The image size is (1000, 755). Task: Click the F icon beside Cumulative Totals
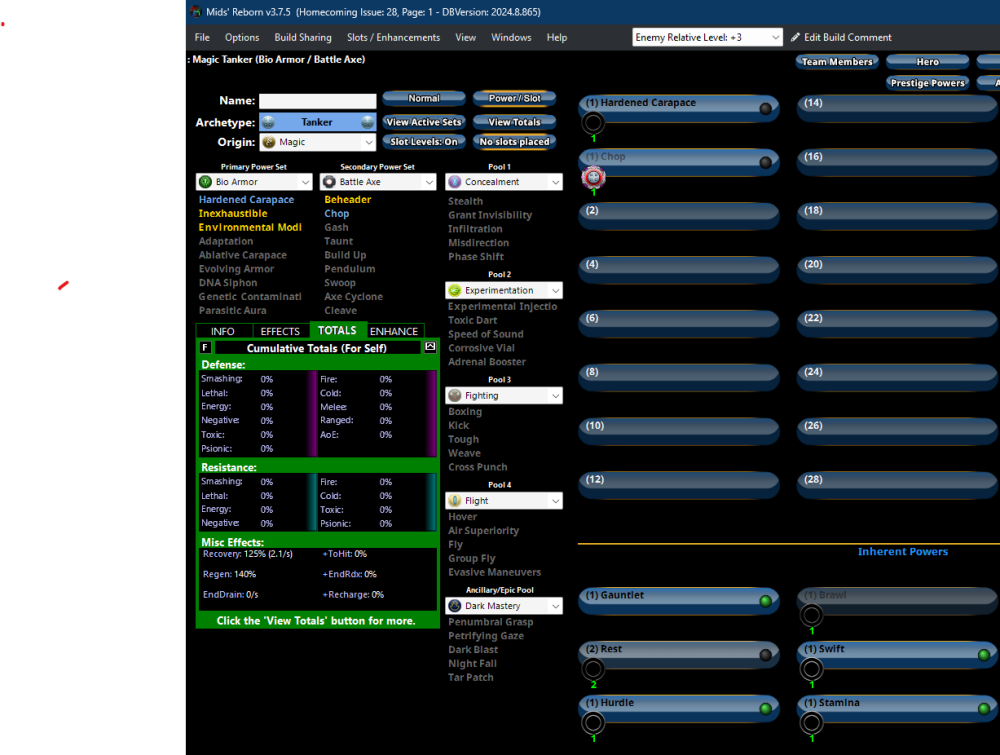click(x=206, y=347)
